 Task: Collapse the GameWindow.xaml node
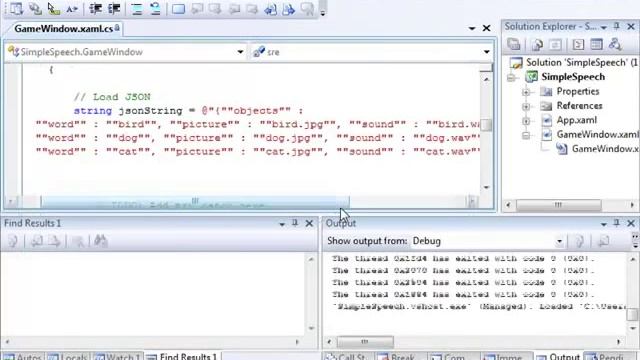tap(526, 135)
